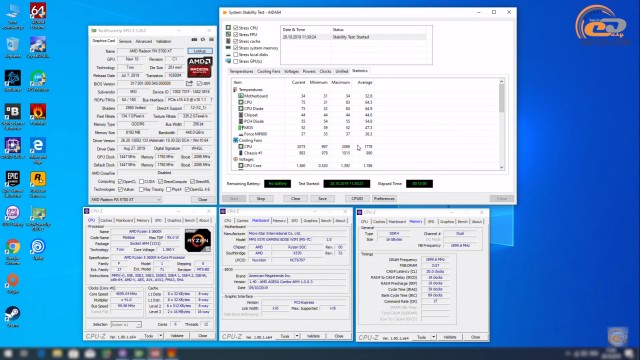The height and width of the screenshot is (360, 640).
Task: Switch to SPD tab in CPU-Z Memory window
Action: [431, 222]
